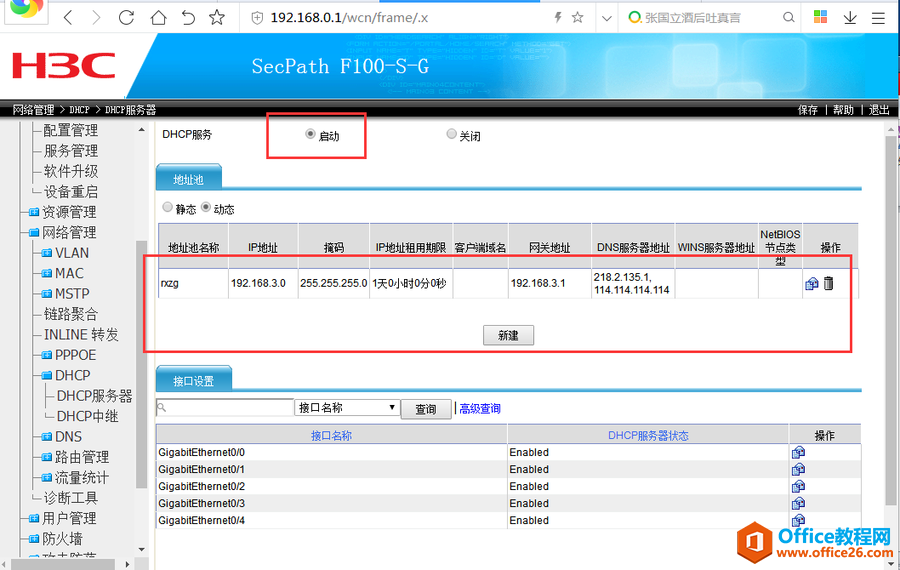
Task: Open the browser home page
Action: [x=158, y=18]
